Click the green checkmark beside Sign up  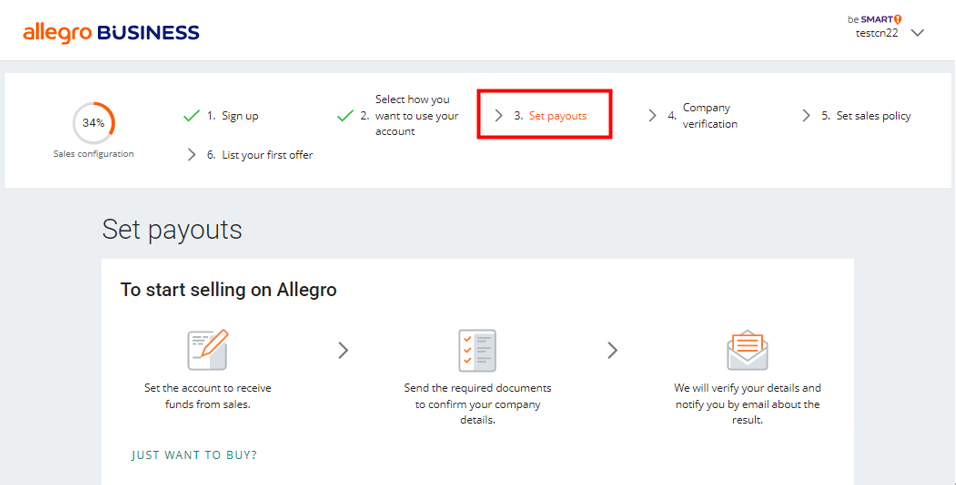click(192, 116)
